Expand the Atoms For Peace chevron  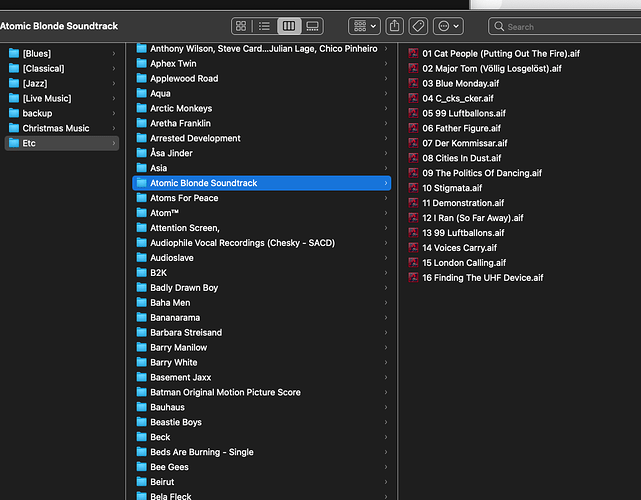coord(386,198)
